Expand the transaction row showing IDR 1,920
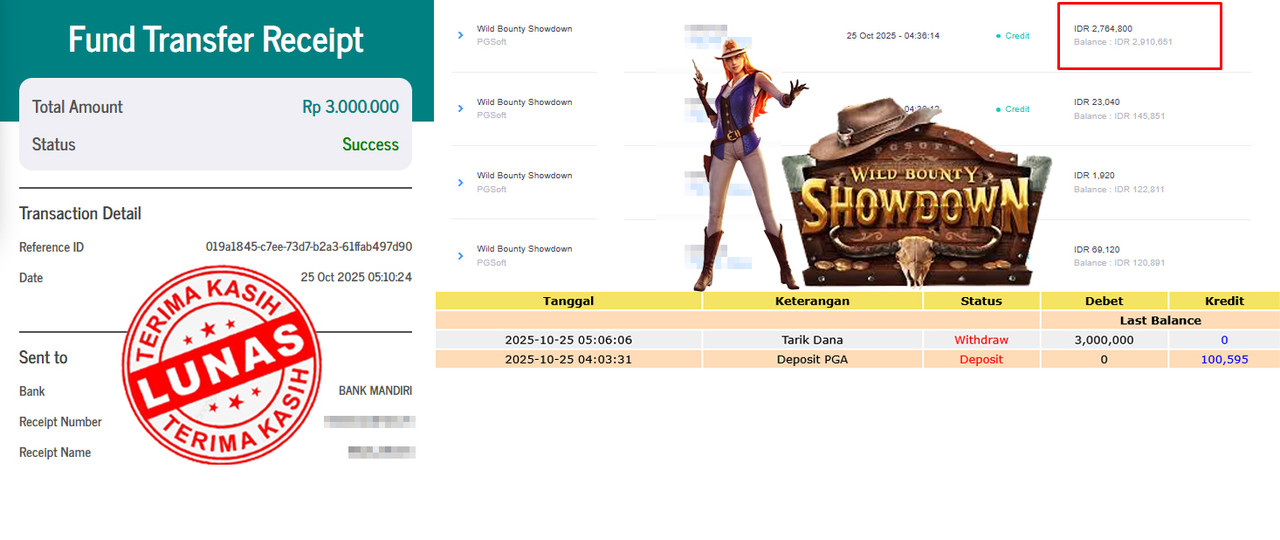The image size is (1280, 540). pyautogui.click(x=460, y=182)
